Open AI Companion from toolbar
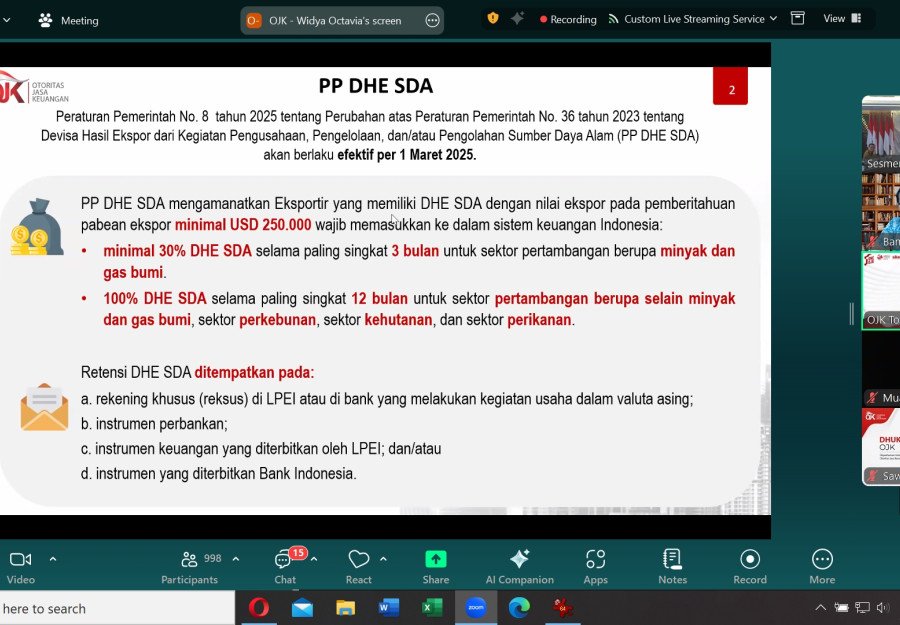900x625 pixels. pyautogui.click(x=519, y=566)
